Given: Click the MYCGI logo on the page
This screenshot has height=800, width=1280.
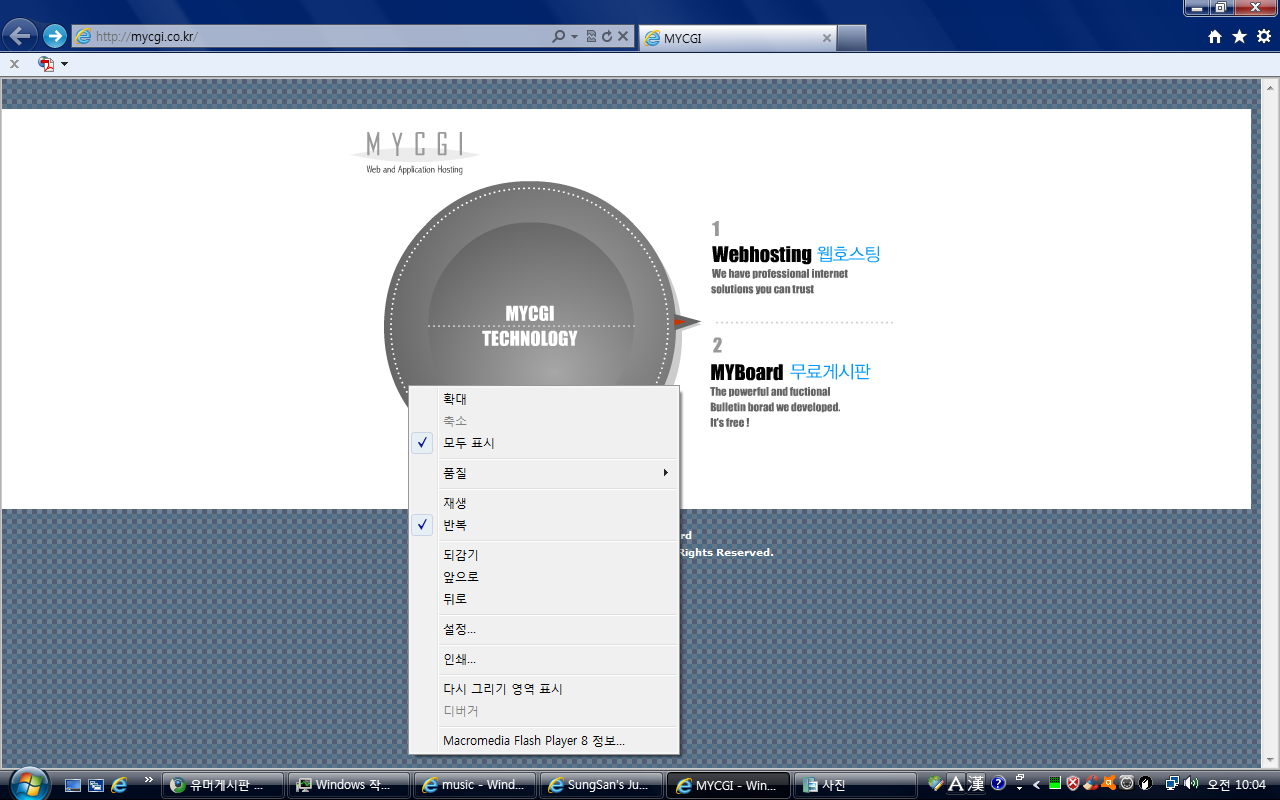Looking at the screenshot, I should (415, 152).
